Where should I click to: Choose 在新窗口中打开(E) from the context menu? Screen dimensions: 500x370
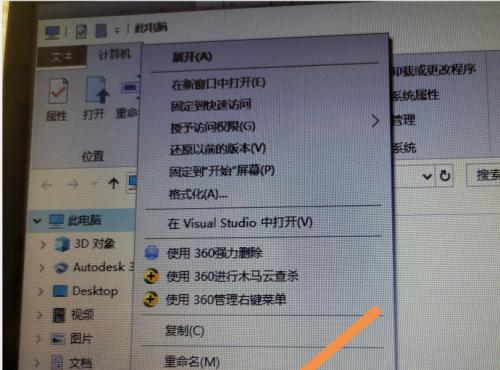[218, 83]
